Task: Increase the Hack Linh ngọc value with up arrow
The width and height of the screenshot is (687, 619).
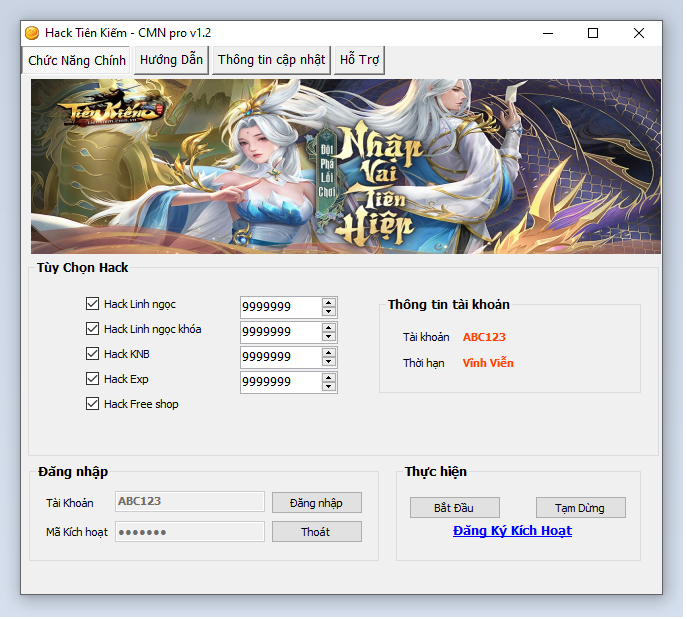Action: coord(329,302)
